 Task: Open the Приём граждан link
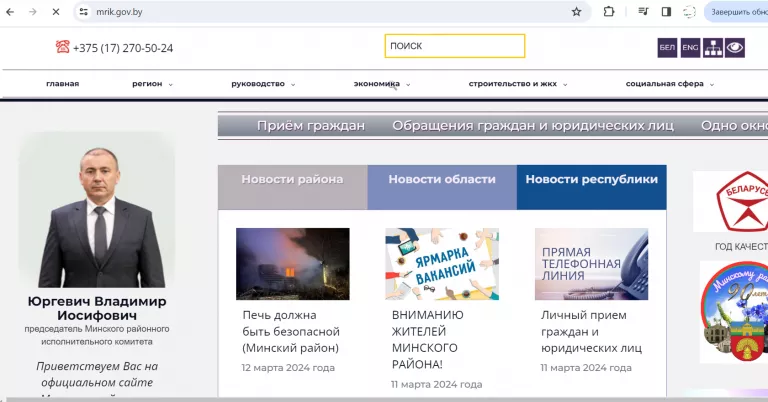[310, 125]
